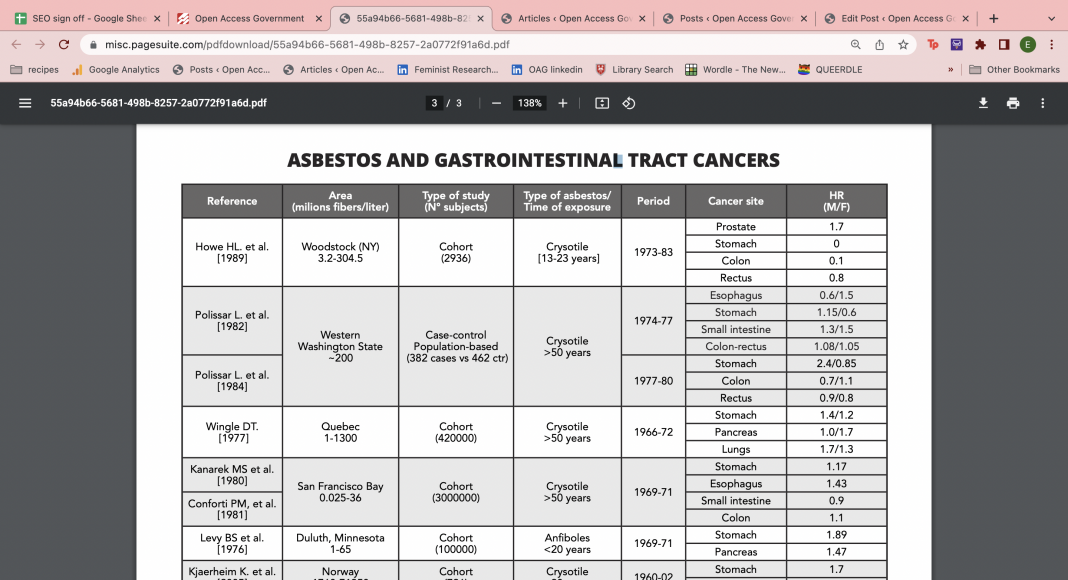Viewport: 1068px width, 580px height.
Task: Expand the tab search chevron
Action: pos(1051,18)
